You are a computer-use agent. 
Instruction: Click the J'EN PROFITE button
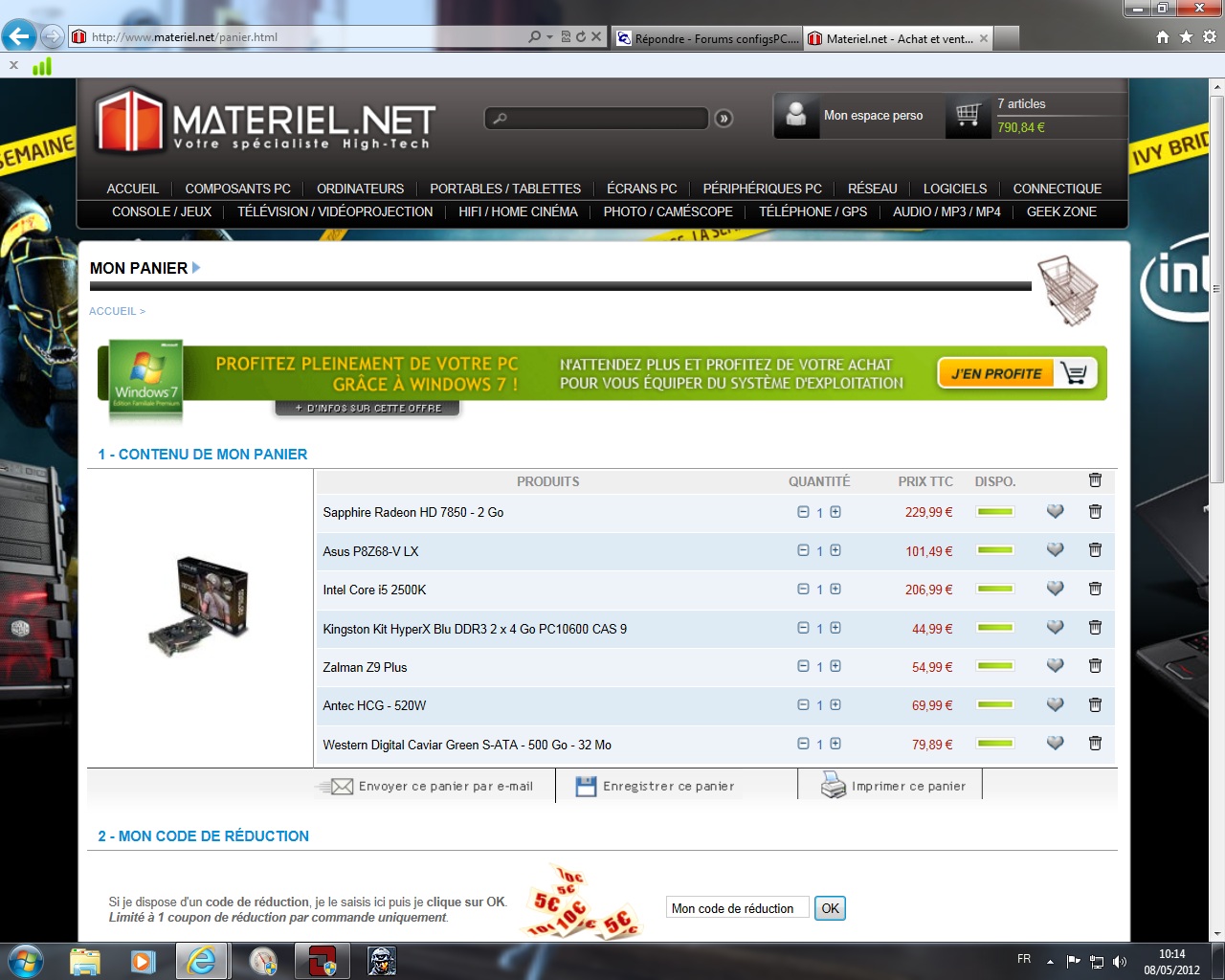point(1016,373)
